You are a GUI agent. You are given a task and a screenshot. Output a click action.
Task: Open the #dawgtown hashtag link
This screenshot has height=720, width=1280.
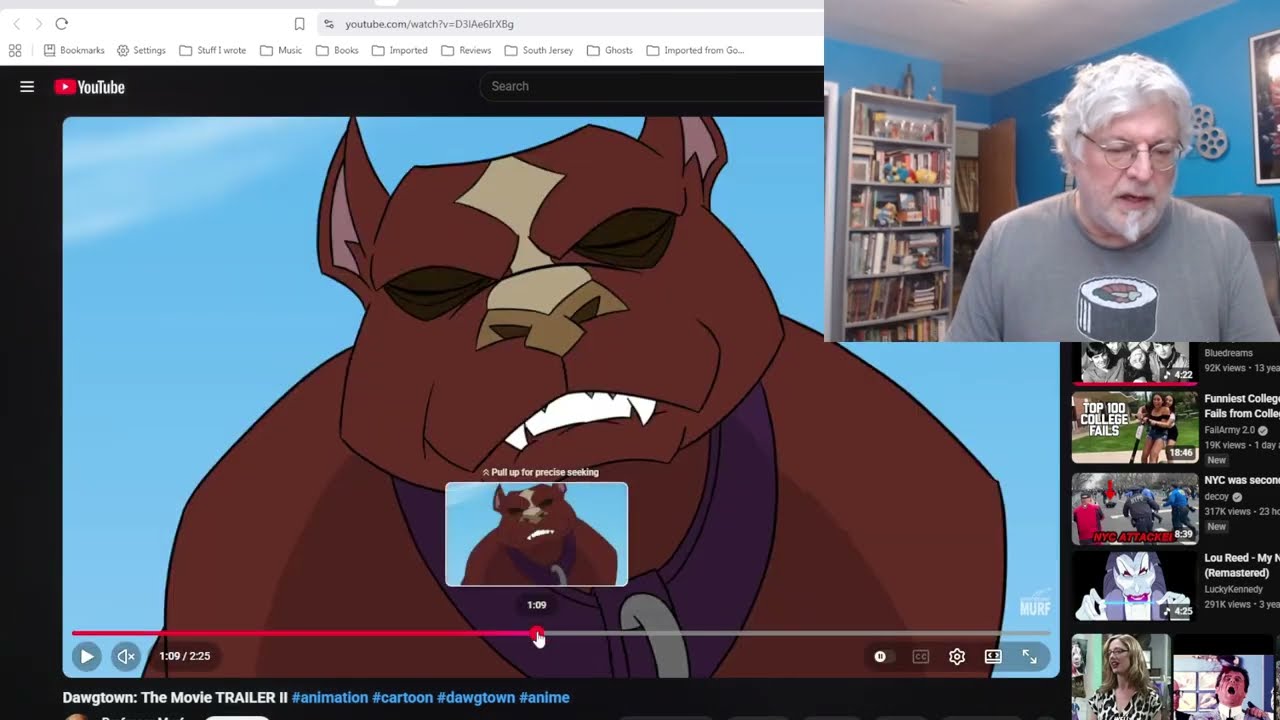pyautogui.click(x=476, y=698)
